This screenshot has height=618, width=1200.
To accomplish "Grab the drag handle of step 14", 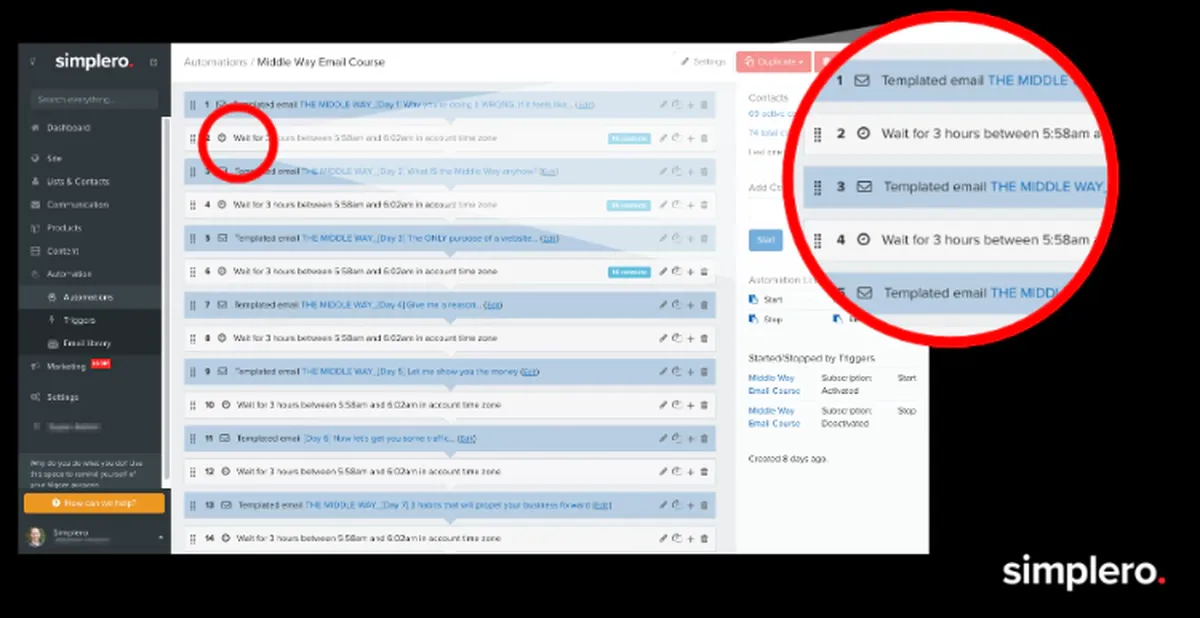I will [x=193, y=538].
